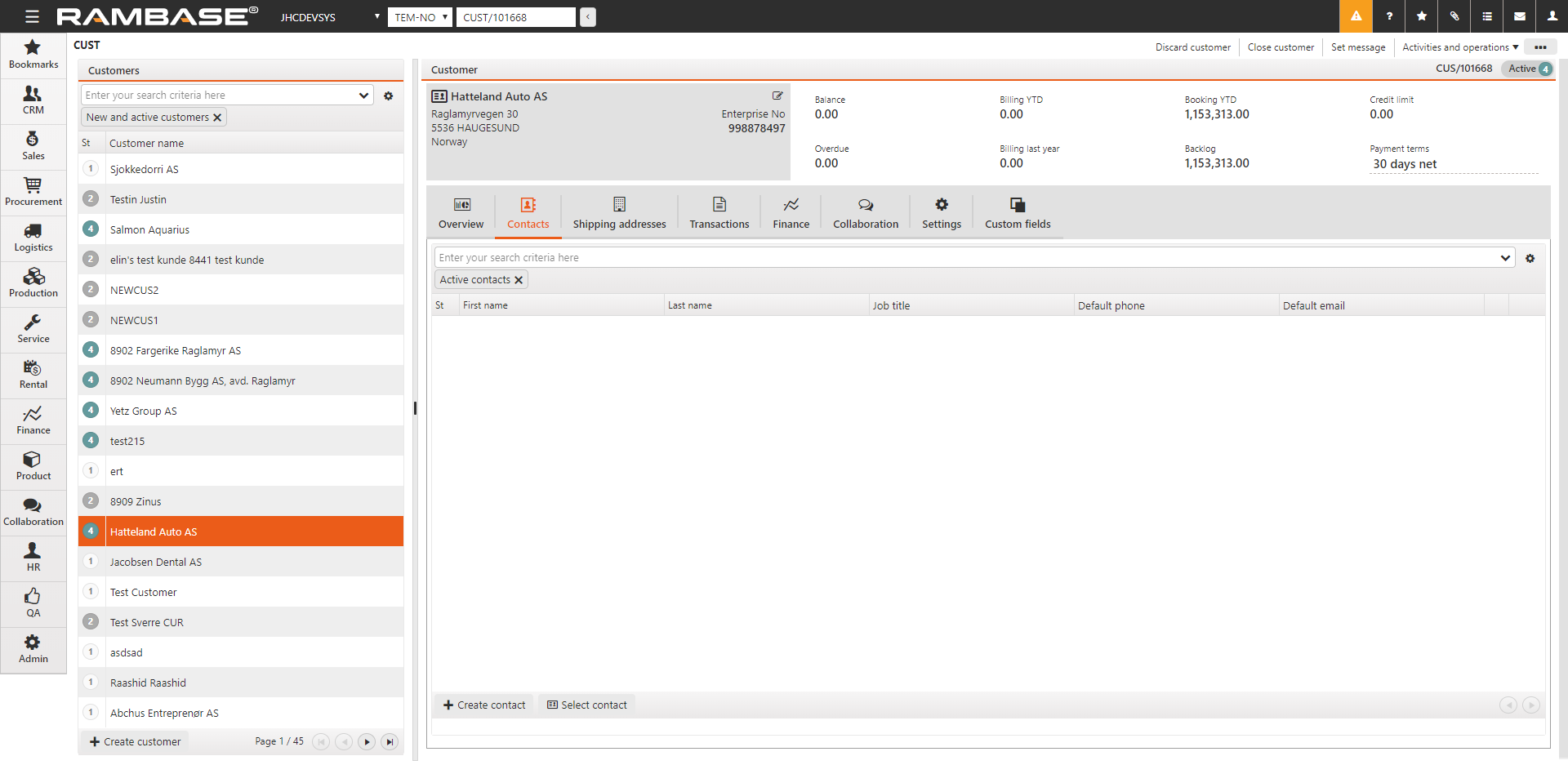This screenshot has width=1568, height=765.
Task: Open the Logistics truck icon module
Action: (x=33, y=238)
